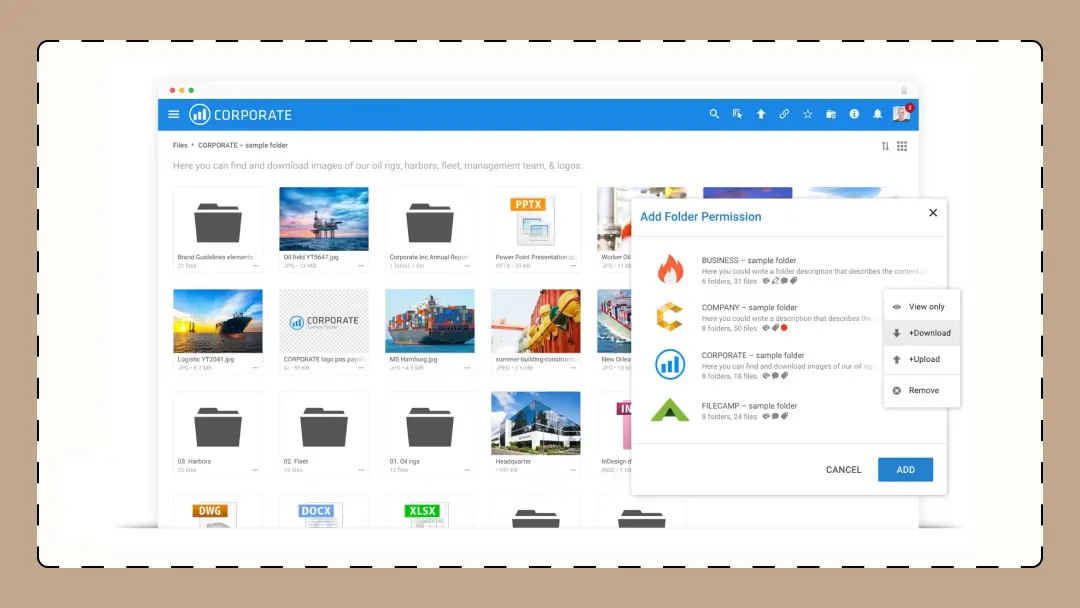This screenshot has width=1080, height=608.
Task: Open more options for Brand Guidelines elements
Action: tap(255, 266)
